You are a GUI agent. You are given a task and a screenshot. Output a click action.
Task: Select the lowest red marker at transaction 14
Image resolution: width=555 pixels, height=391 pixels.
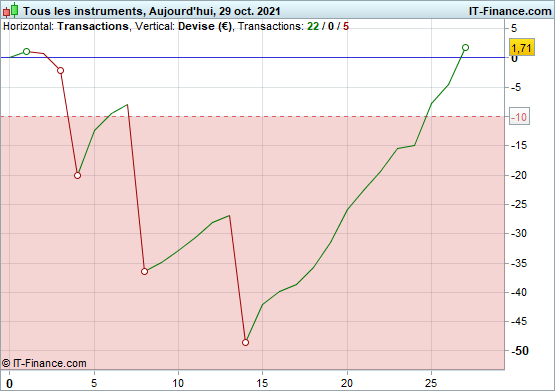coord(246,343)
